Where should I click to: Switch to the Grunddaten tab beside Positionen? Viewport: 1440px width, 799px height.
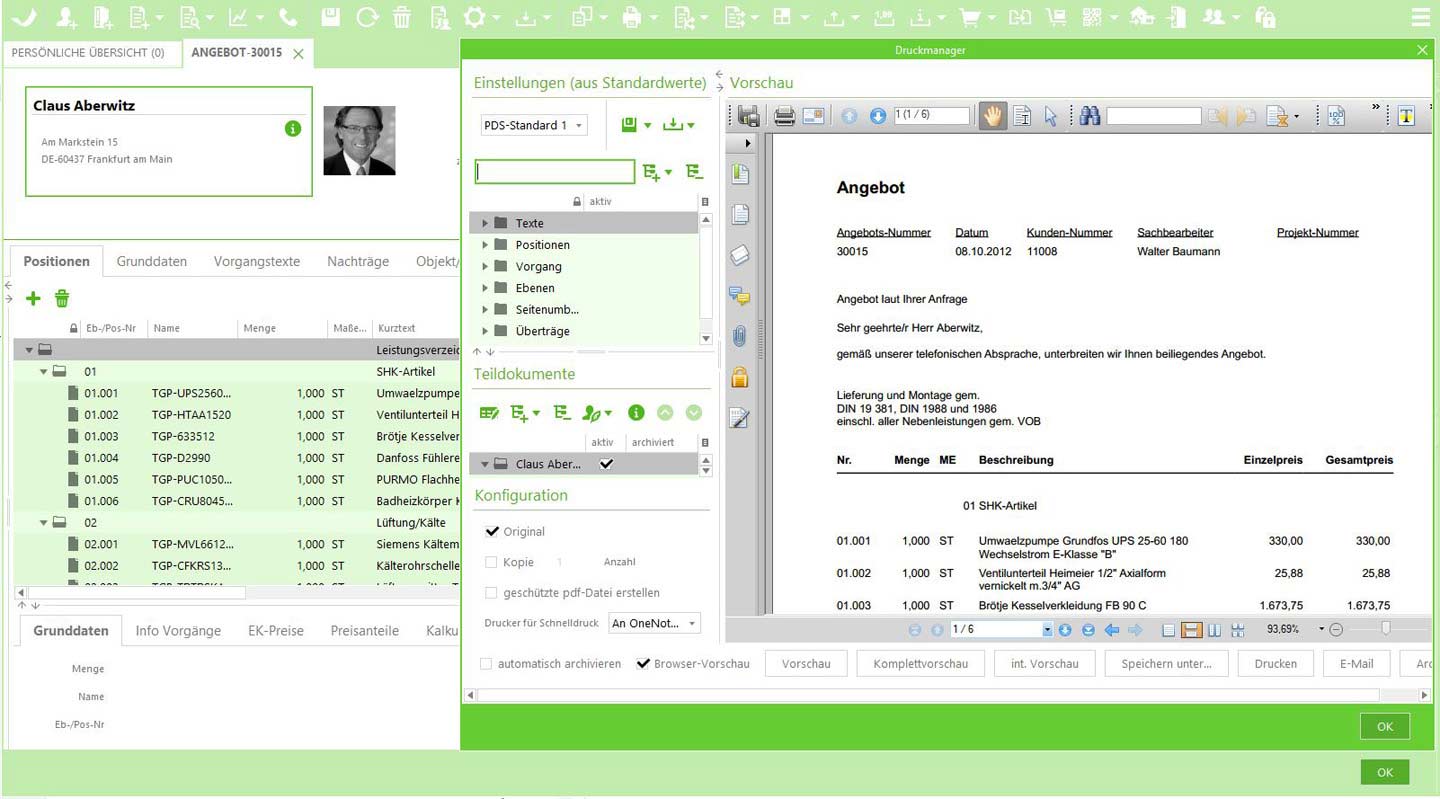tap(152, 261)
